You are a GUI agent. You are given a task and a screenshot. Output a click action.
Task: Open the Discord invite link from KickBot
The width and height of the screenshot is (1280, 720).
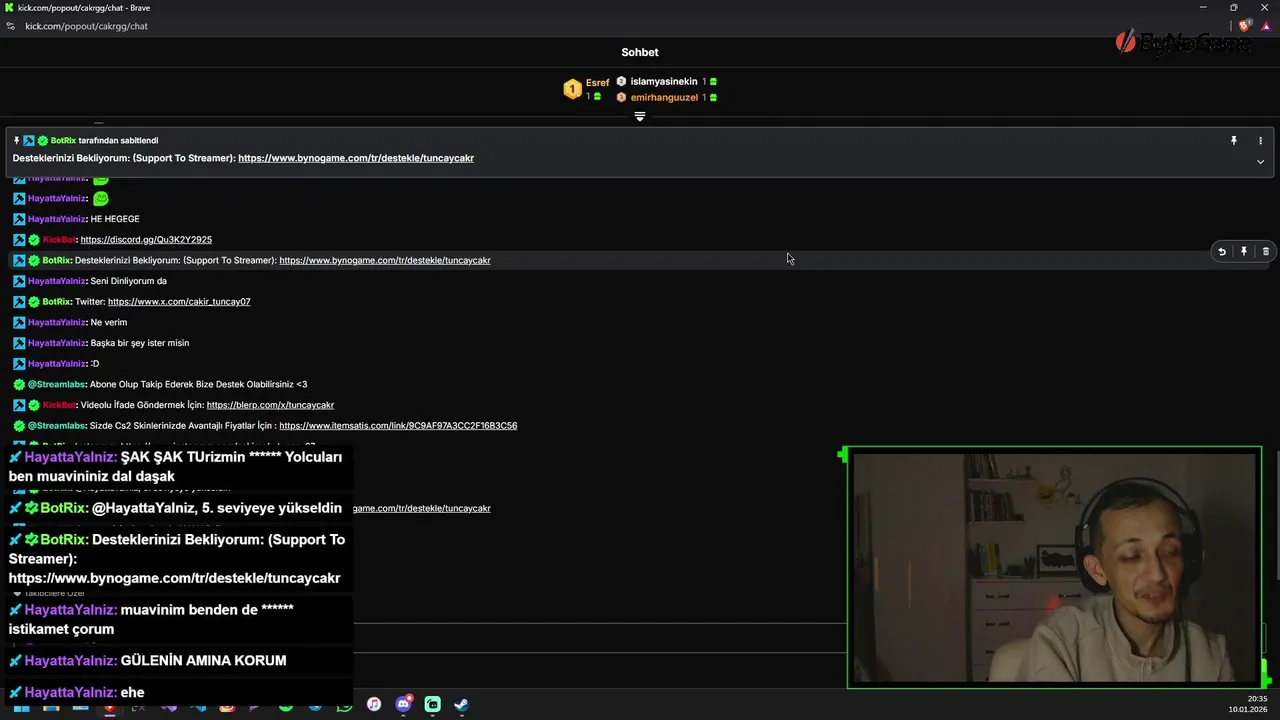[x=146, y=240]
